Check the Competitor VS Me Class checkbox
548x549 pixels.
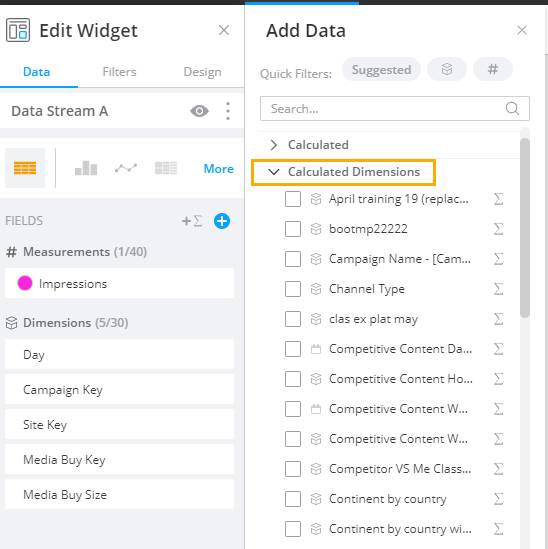pos(293,469)
